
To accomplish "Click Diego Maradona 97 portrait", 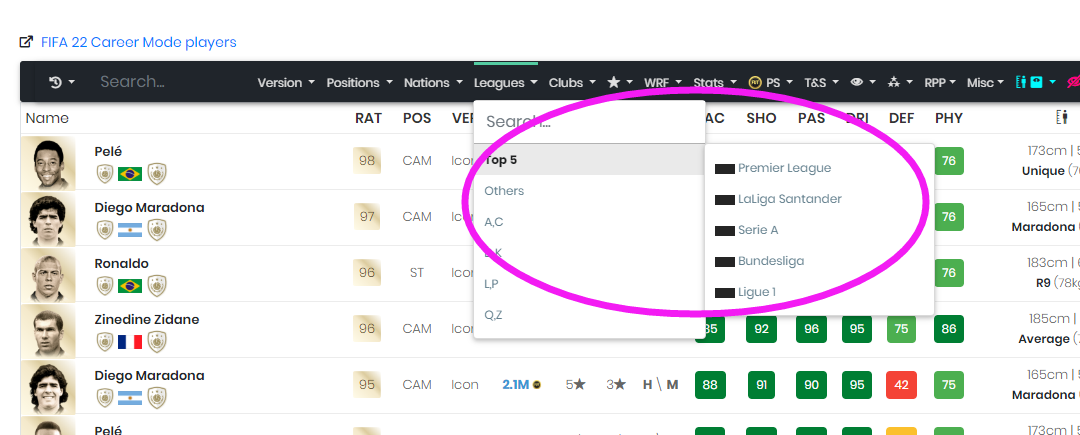I will click(x=48, y=218).
